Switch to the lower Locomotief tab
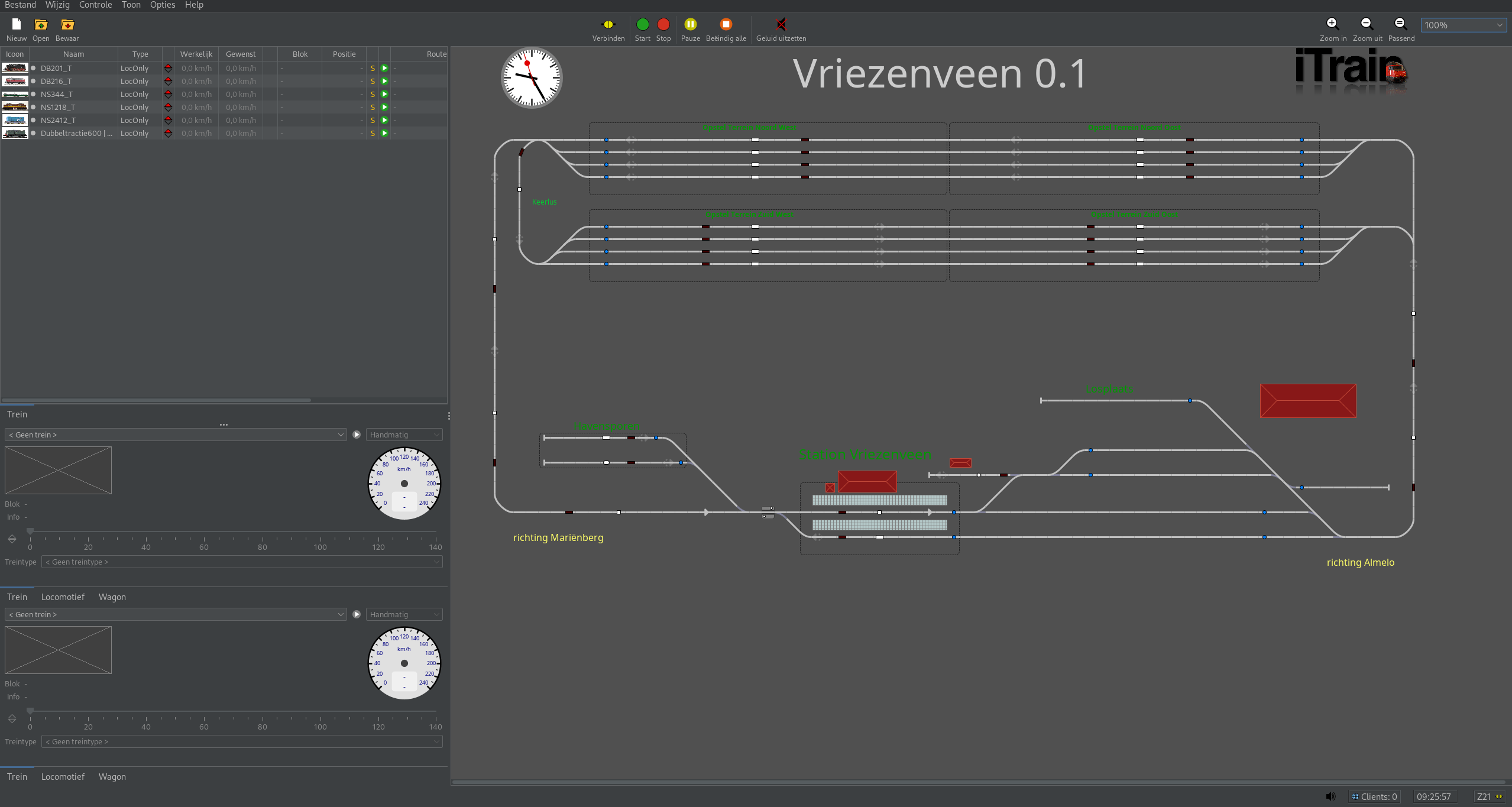This screenshot has height=807, width=1512. pyautogui.click(x=63, y=777)
